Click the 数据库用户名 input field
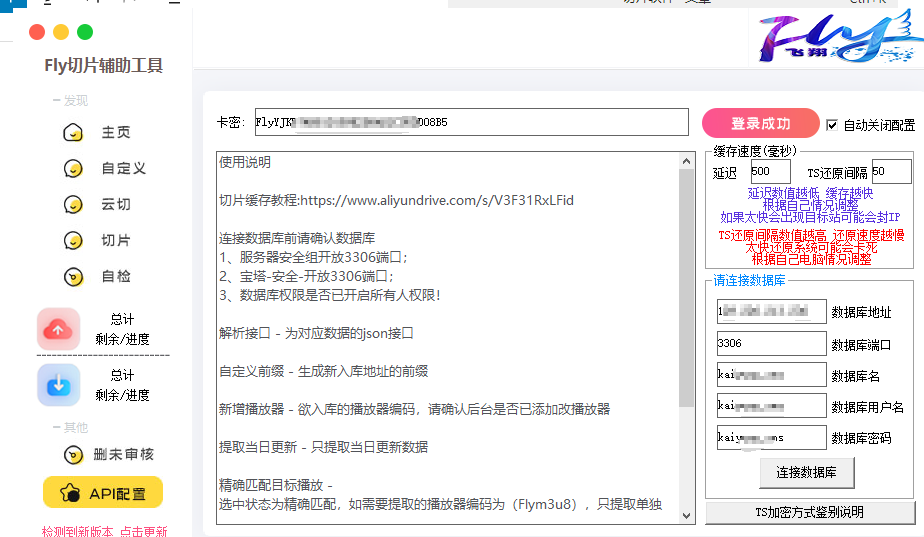924x537 pixels. (771, 406)
